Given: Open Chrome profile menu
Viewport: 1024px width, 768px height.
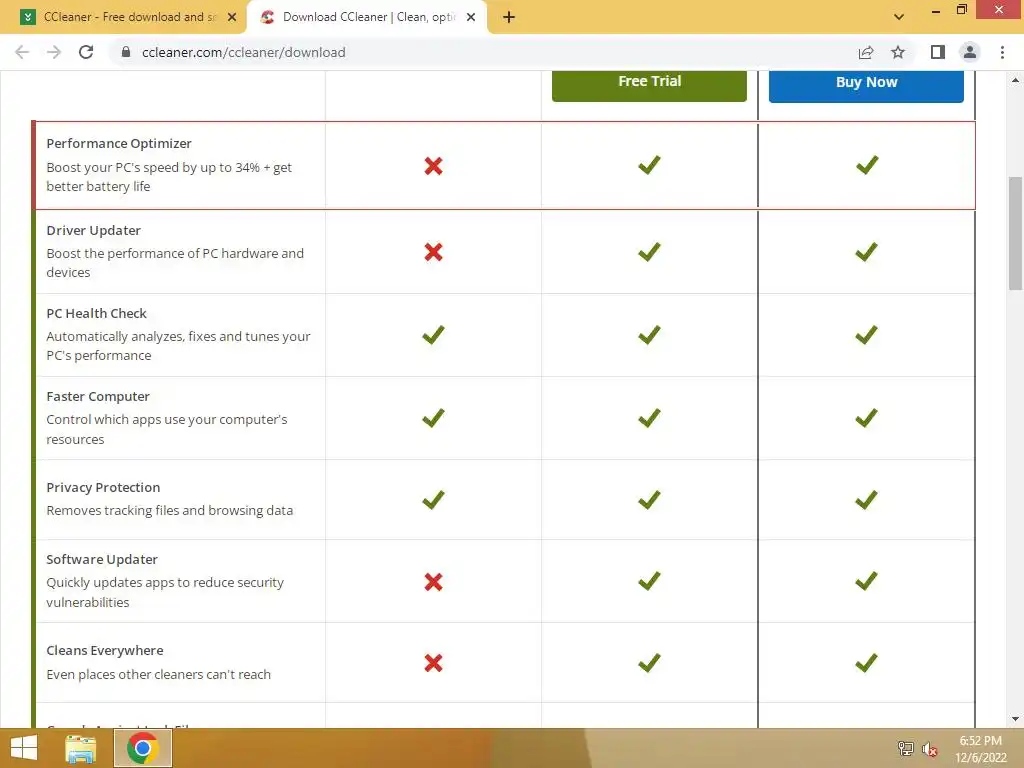Looking at the screenshot, I should click(970, 52).
